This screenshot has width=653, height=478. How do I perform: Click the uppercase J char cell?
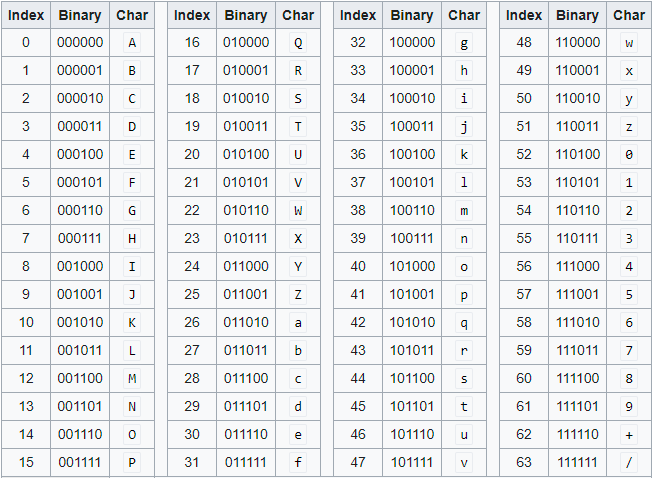[132, 294]
